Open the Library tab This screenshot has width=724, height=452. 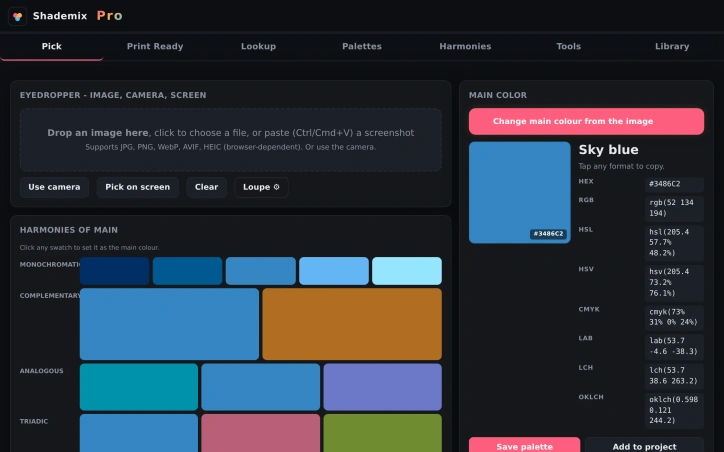pyautogui.click(x=672, y=46)
